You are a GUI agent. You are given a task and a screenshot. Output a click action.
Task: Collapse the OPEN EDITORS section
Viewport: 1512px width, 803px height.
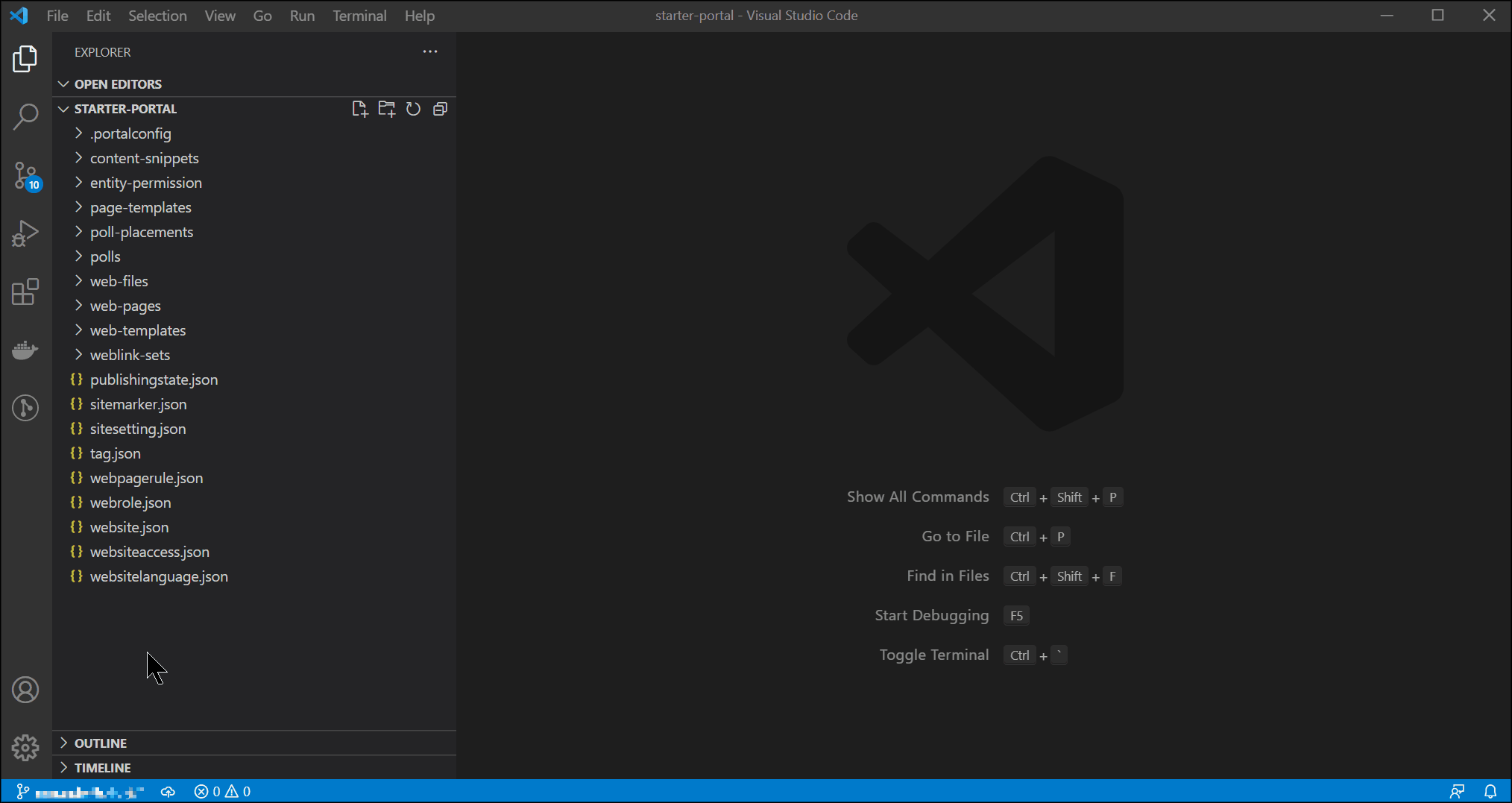[x=117, y=84]
